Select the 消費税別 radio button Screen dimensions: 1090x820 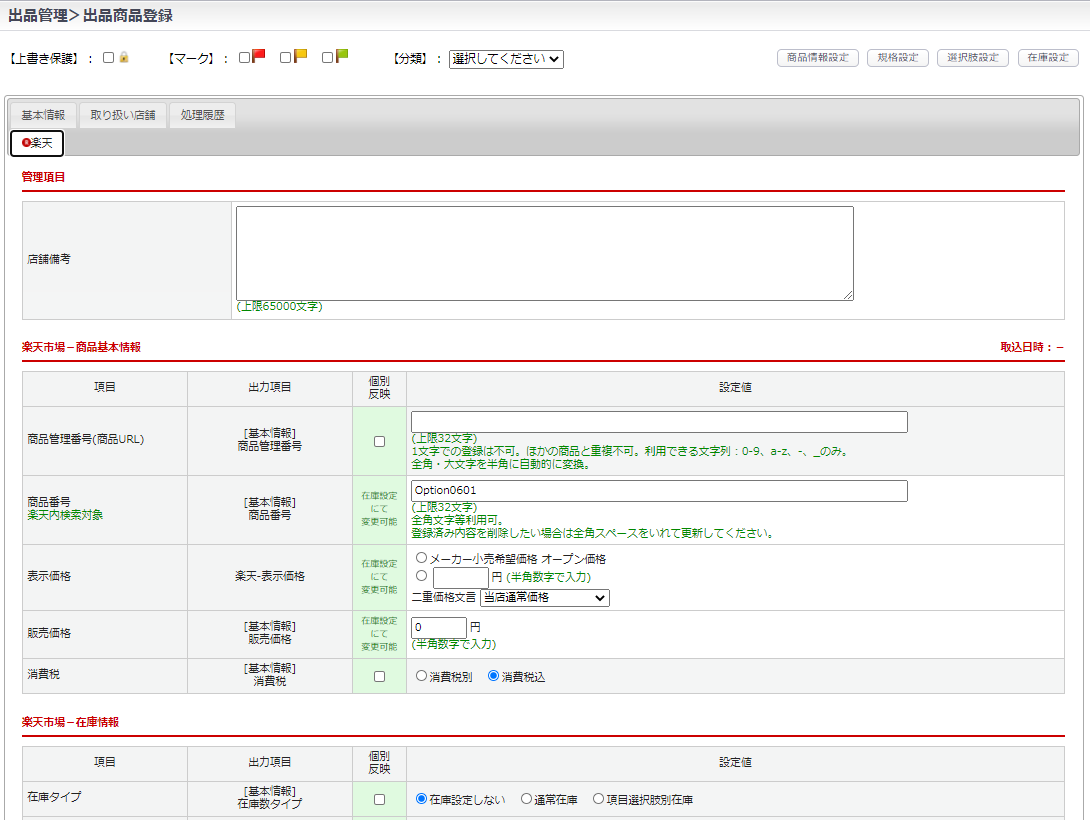coord(422,676)
